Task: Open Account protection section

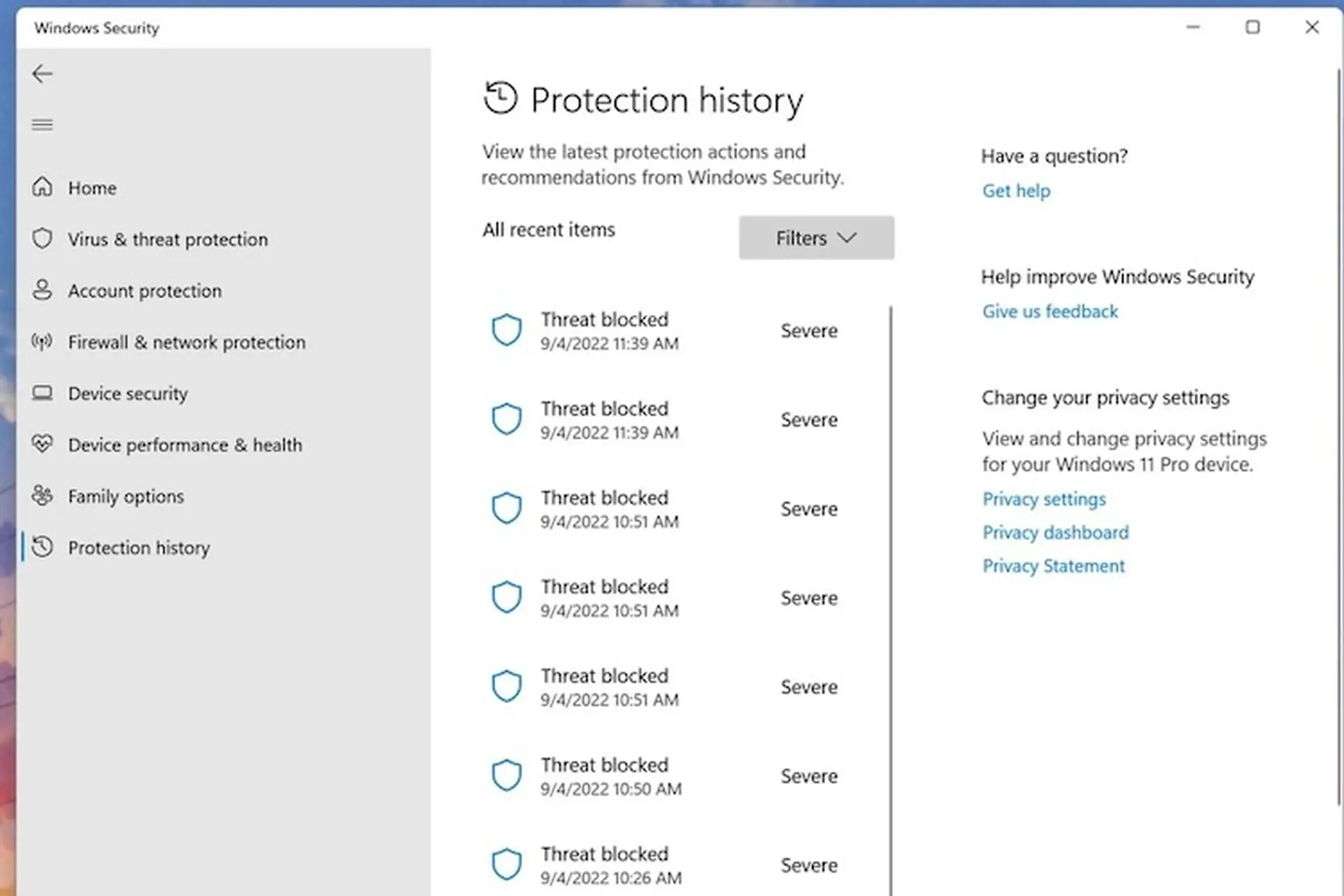Action: 145,290
